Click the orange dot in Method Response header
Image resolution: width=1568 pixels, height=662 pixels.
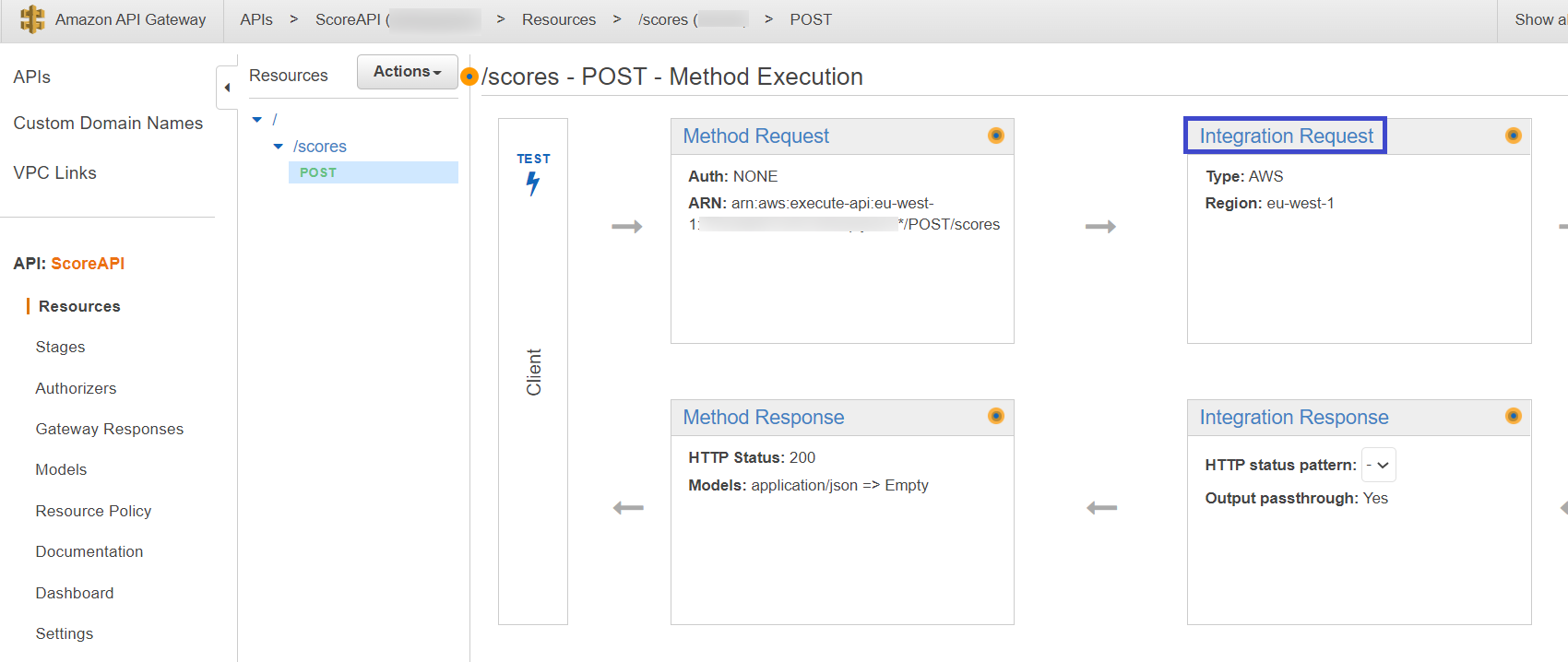(996, 416)
